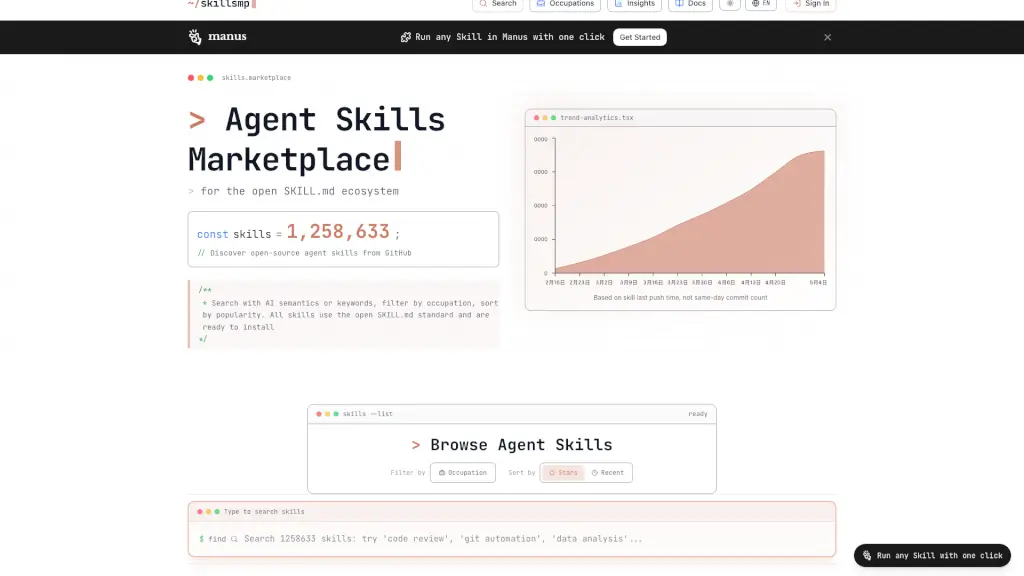Click the trend-analytics.tsx title label

coord(596,118)
